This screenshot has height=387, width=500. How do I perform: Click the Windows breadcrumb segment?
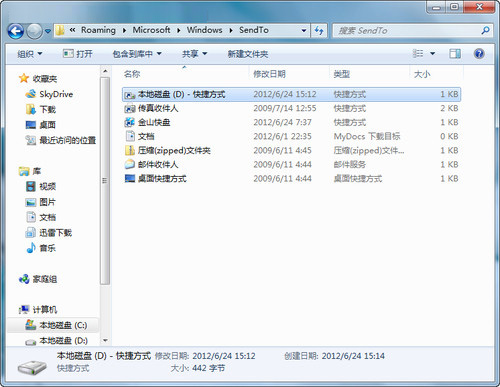click(x=204, y=30)
